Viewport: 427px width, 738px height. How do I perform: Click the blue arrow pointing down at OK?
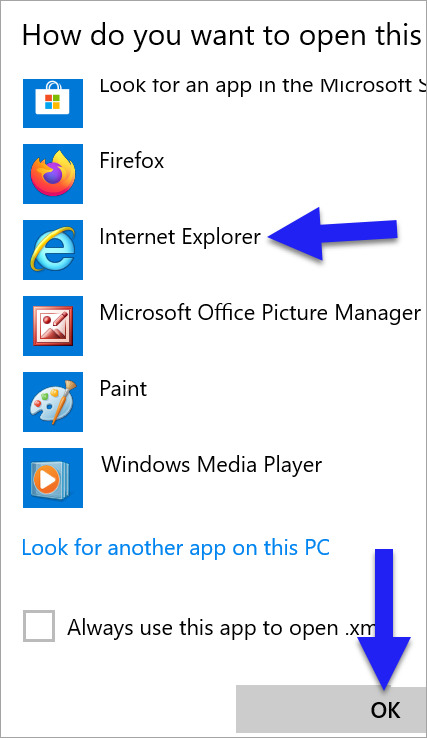(385, 619)
